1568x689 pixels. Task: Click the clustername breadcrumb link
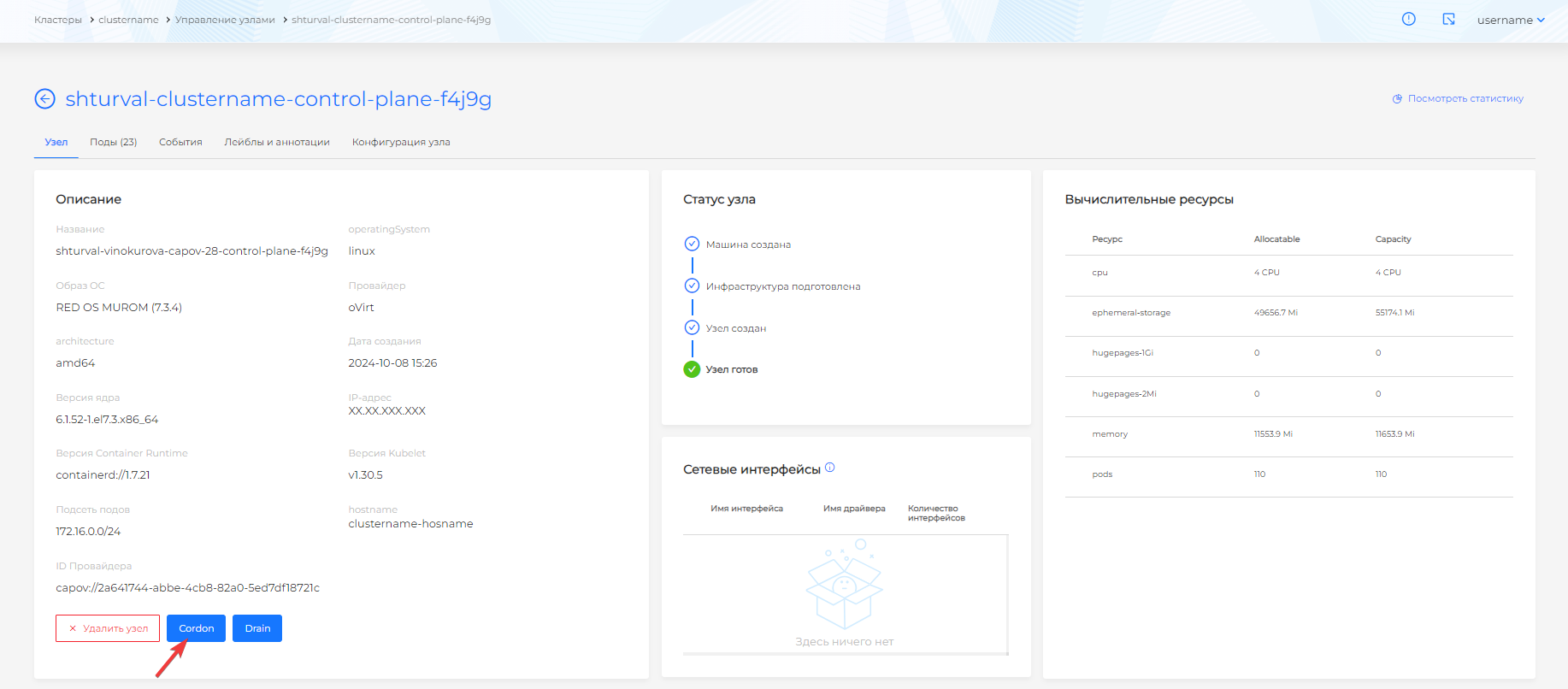pyautogui.click(x=128, y=20)
